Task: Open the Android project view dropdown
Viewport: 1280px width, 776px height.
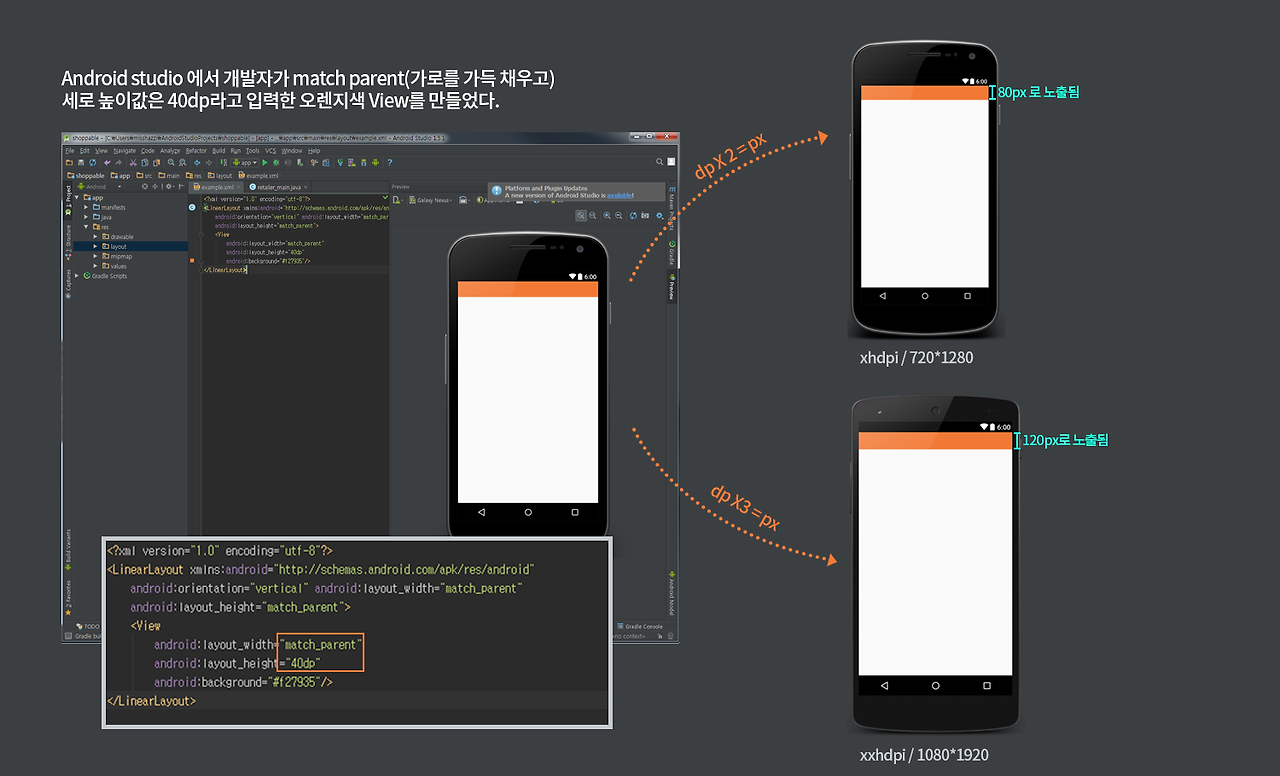Action: [99, 186]
